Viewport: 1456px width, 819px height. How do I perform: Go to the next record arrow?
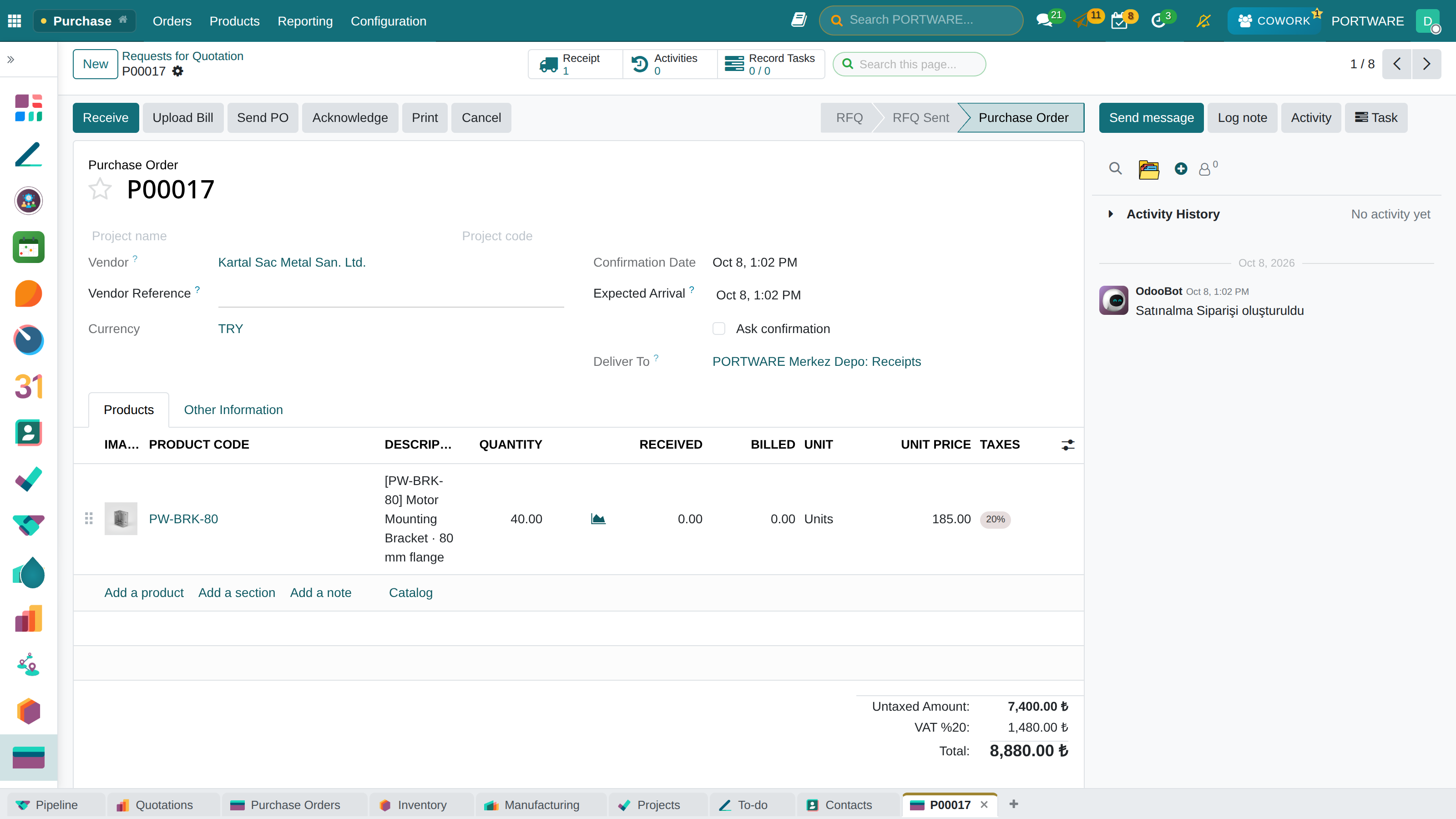1426,64
